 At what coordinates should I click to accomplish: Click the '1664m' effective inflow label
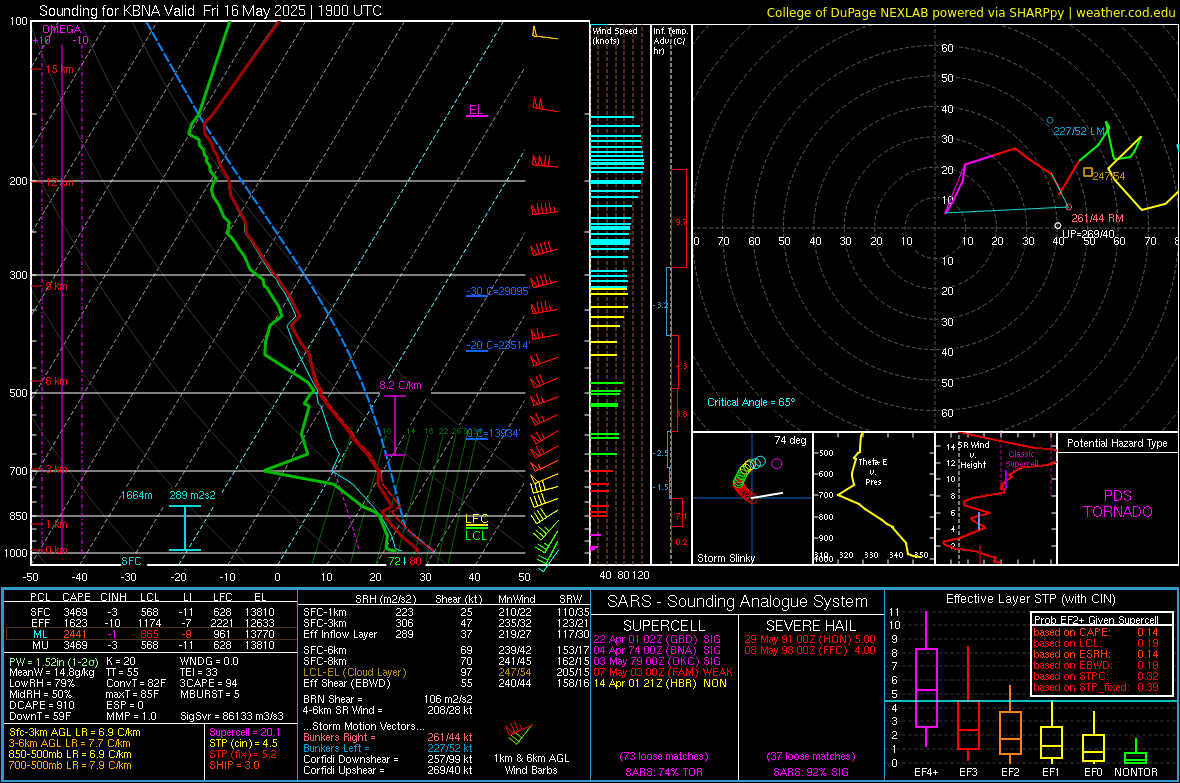136,495
